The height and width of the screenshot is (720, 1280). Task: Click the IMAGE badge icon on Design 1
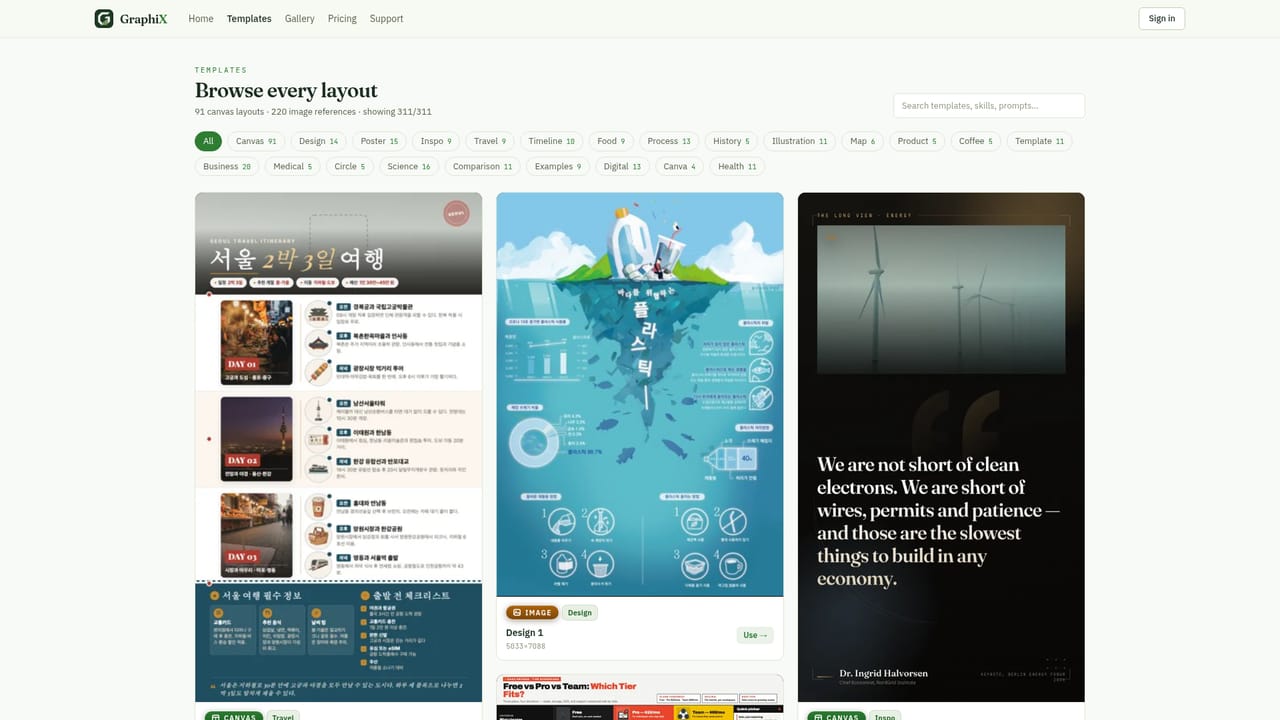click(516, 612)
